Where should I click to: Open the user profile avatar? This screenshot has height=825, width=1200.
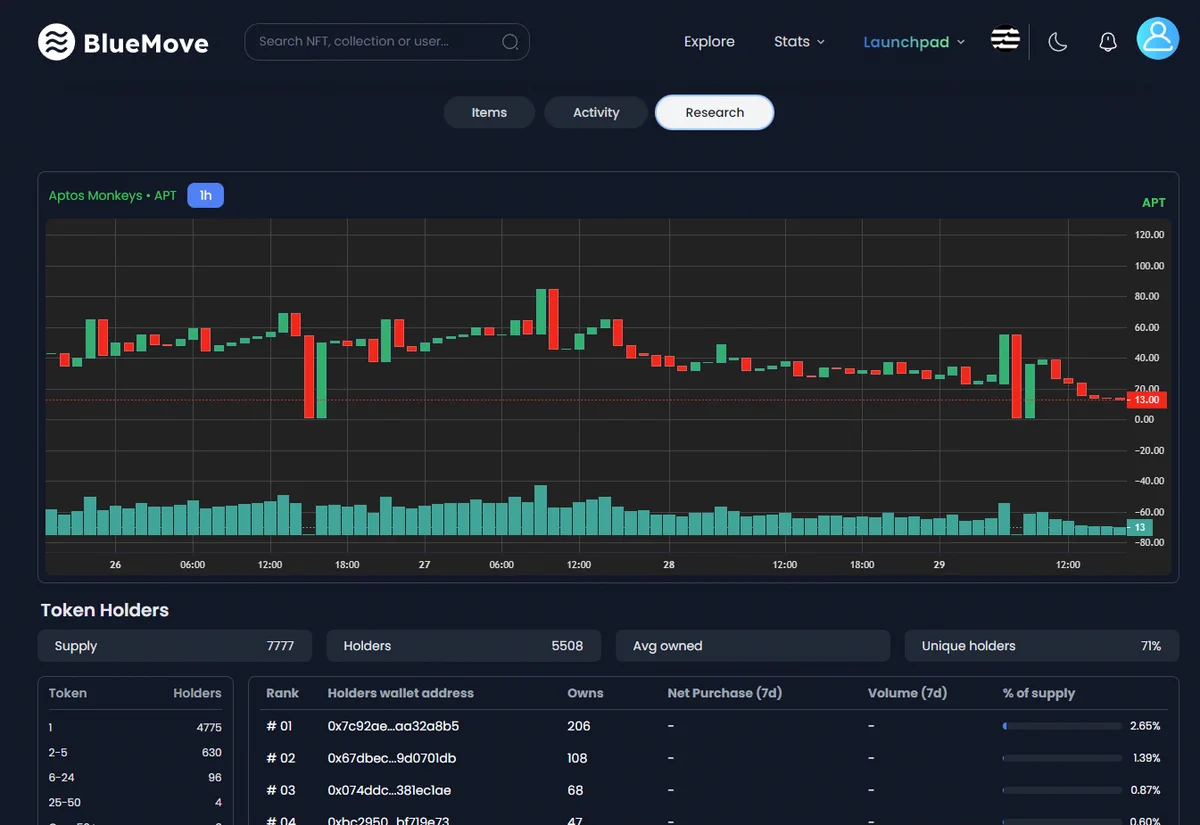click(1158, 38)
